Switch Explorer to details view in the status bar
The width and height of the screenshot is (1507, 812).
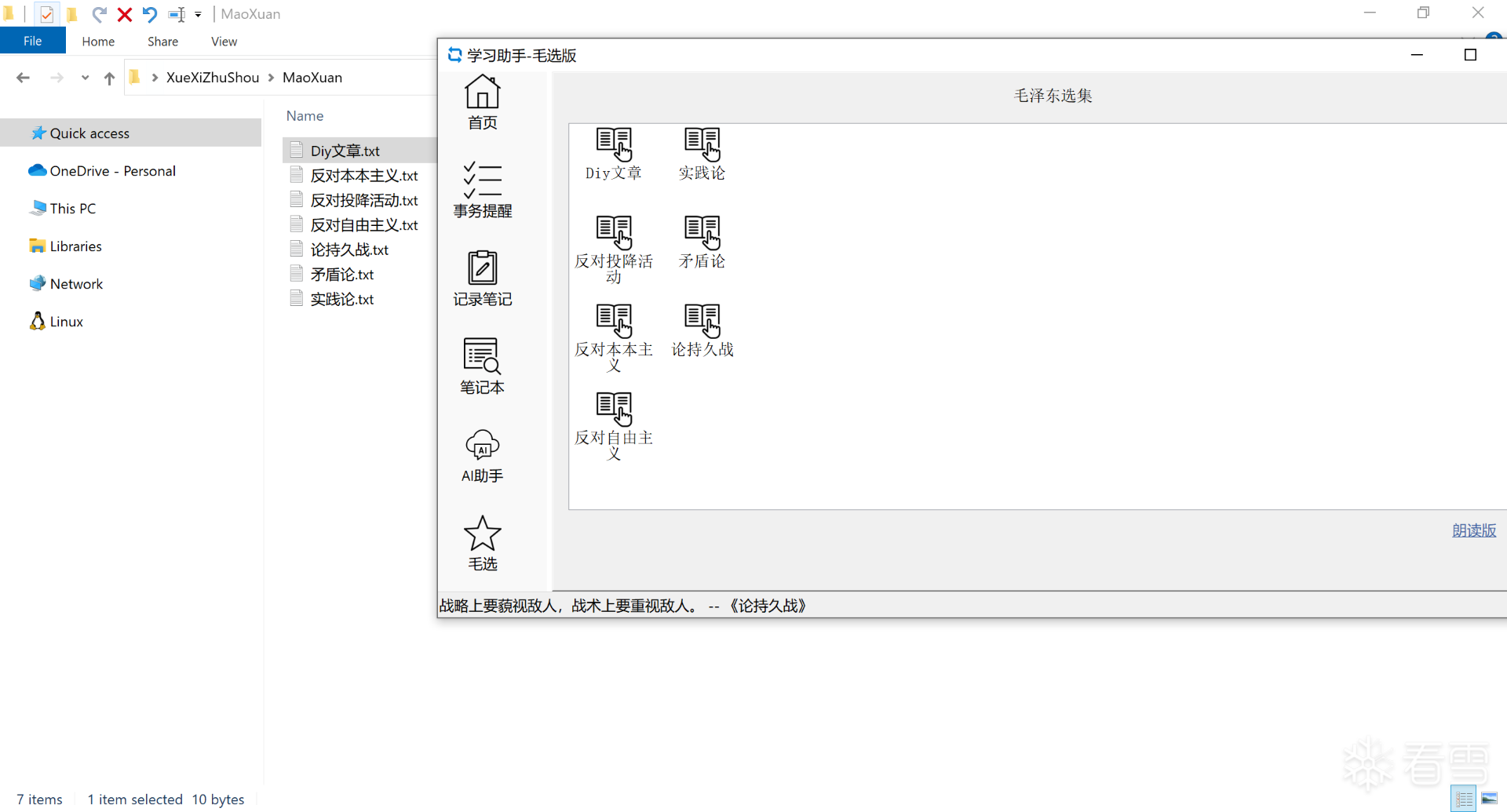(1463, 799)
